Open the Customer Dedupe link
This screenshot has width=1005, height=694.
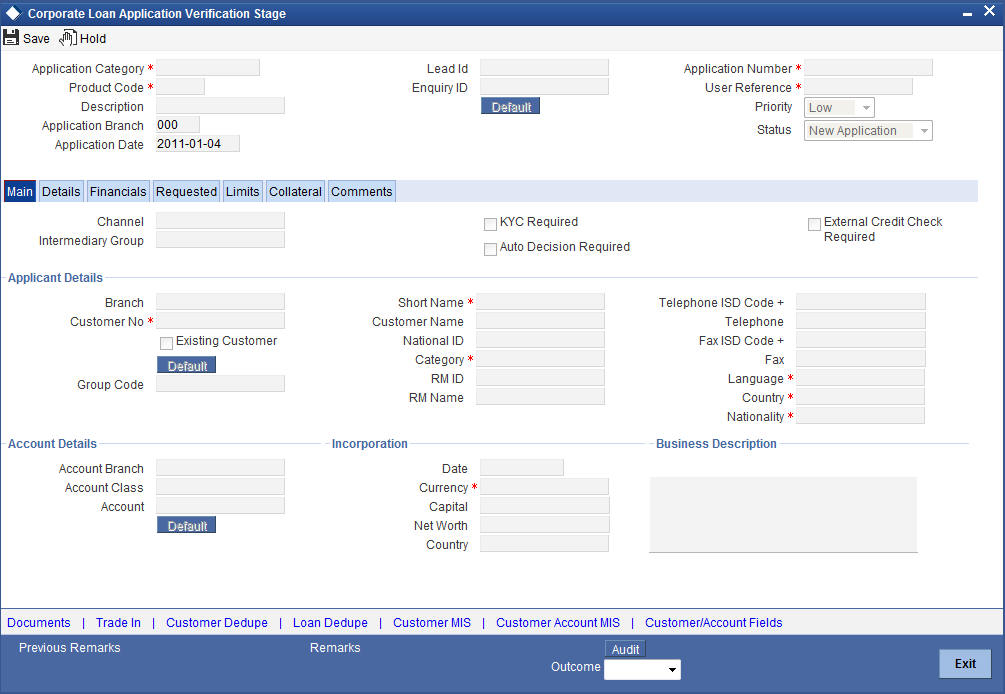217,622
